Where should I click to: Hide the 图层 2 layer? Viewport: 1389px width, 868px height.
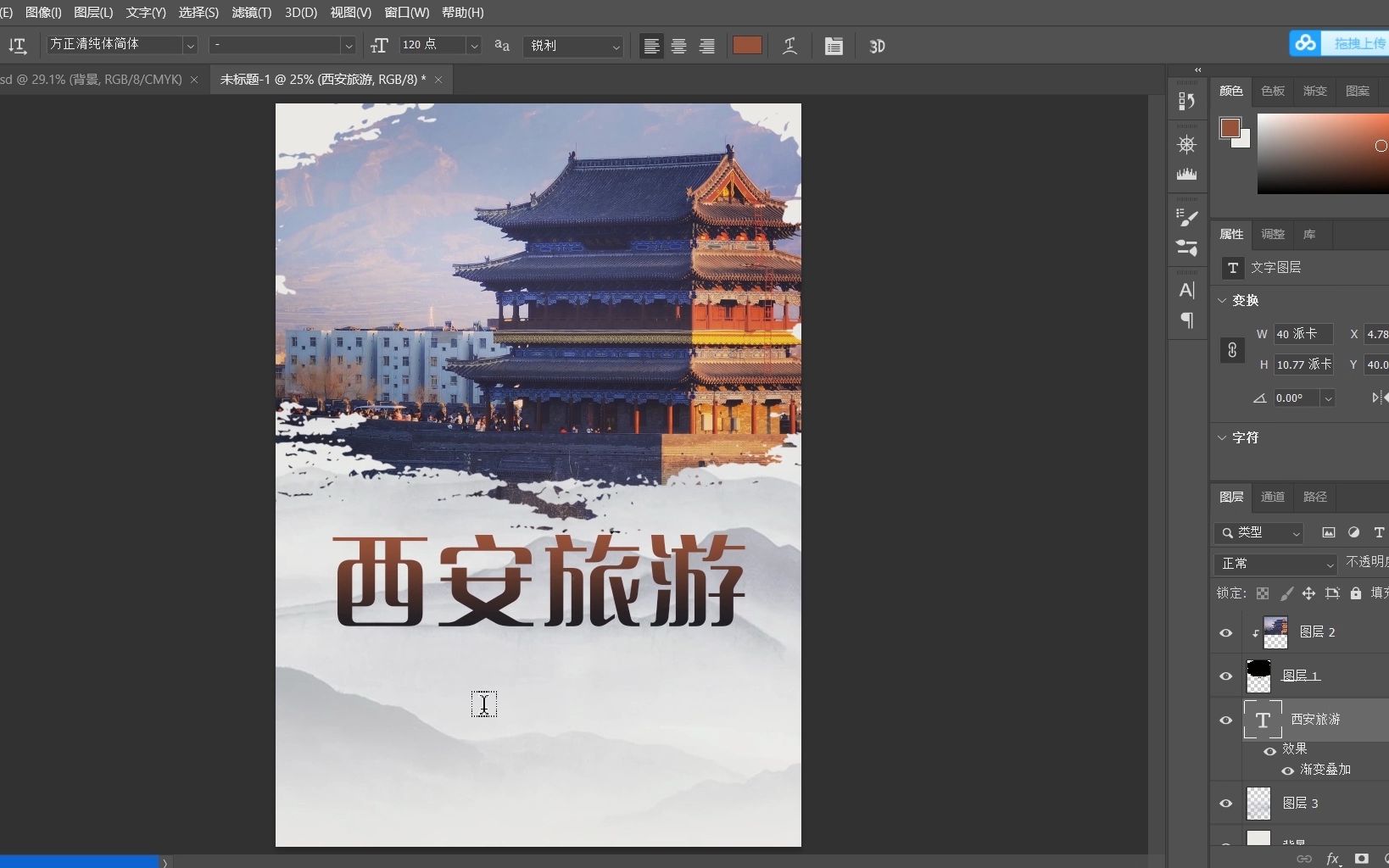[1226, 633]
